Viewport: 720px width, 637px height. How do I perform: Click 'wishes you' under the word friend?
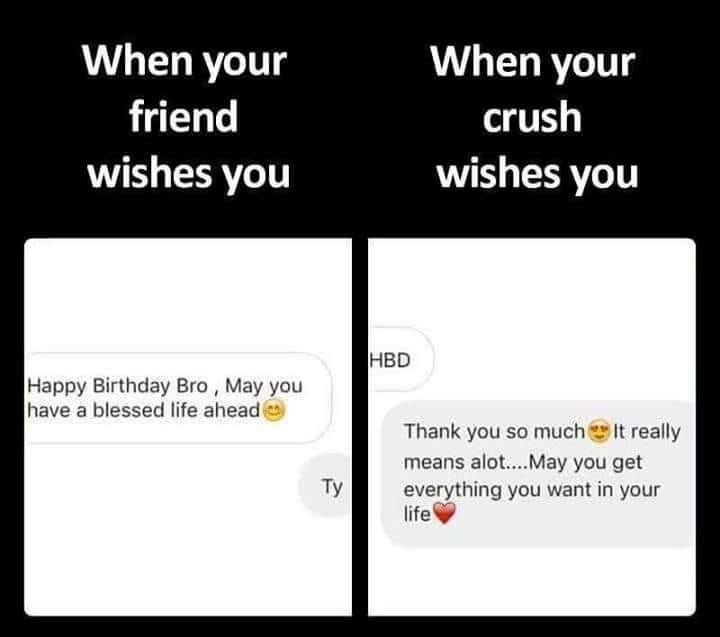tap(189, 173)
